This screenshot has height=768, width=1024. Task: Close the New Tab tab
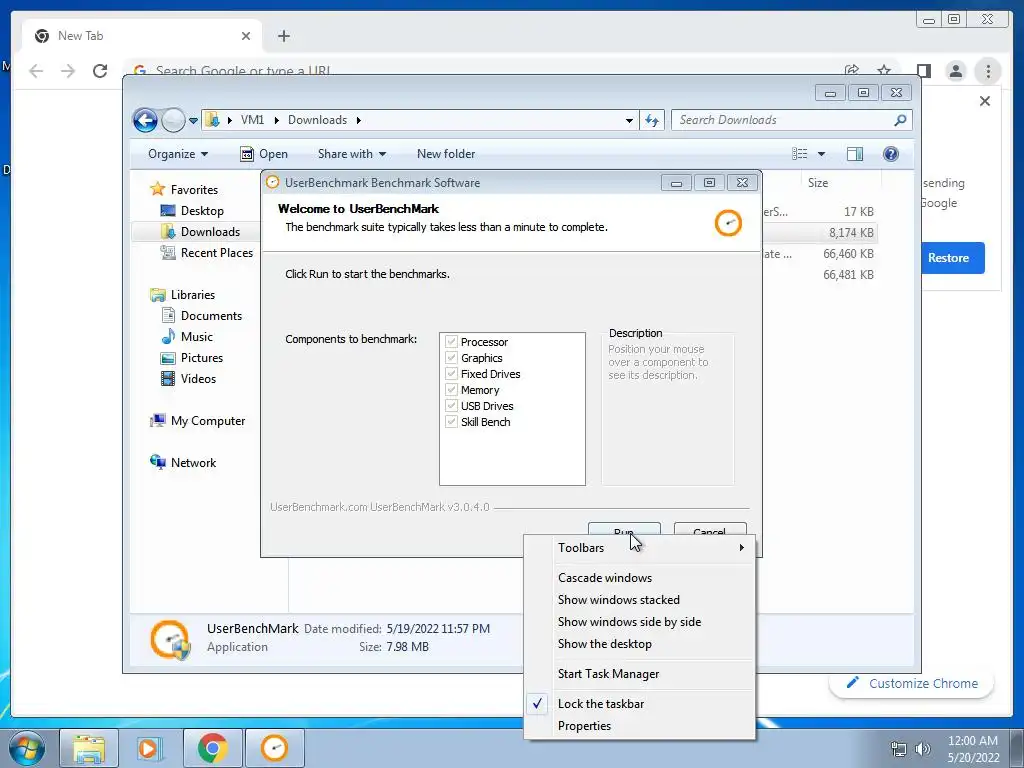246,36
